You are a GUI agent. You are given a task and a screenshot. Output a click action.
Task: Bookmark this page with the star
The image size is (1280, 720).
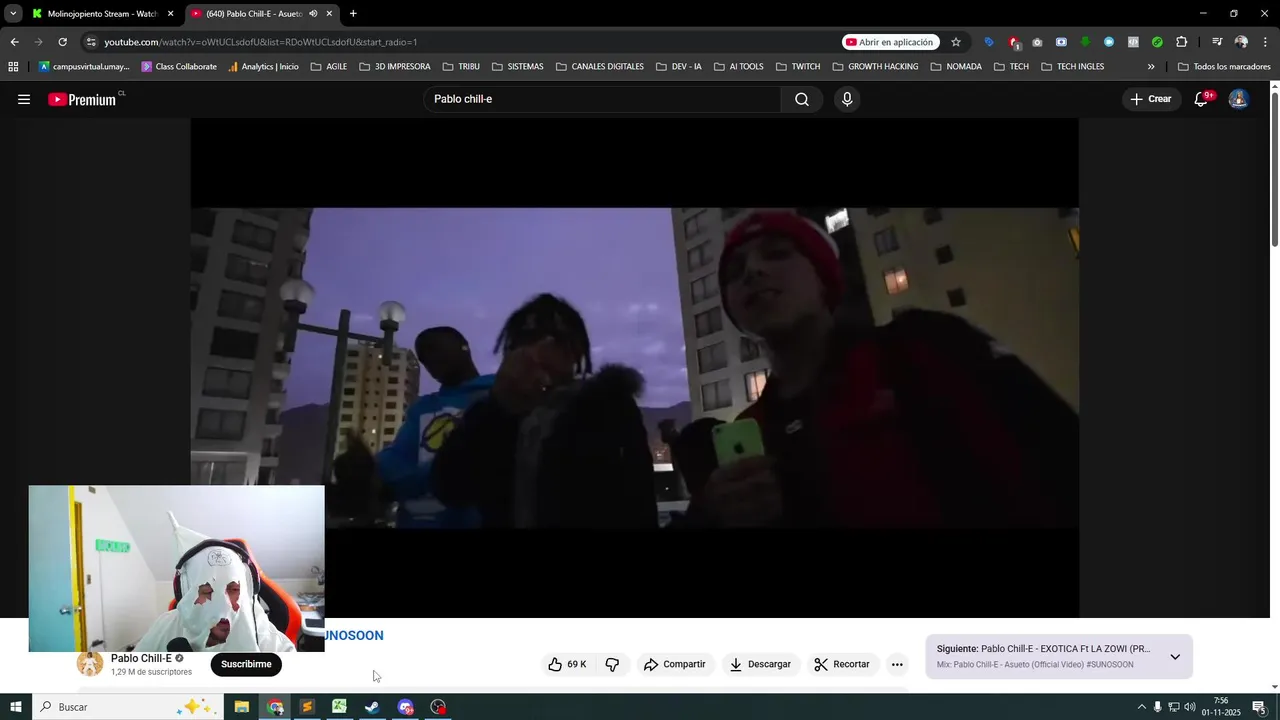tap(956, 42)
